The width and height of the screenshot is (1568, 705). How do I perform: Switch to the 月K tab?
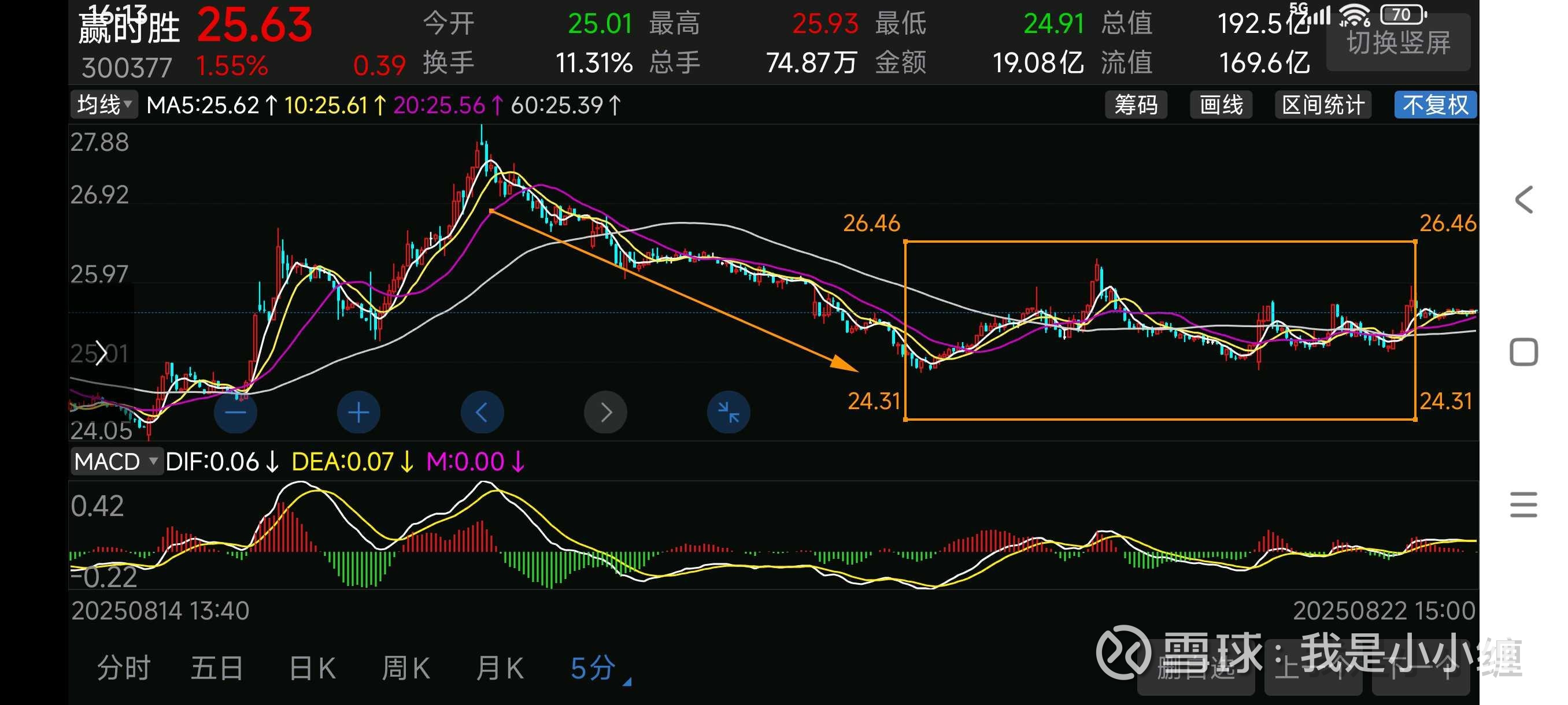click(x=500, y=668)
